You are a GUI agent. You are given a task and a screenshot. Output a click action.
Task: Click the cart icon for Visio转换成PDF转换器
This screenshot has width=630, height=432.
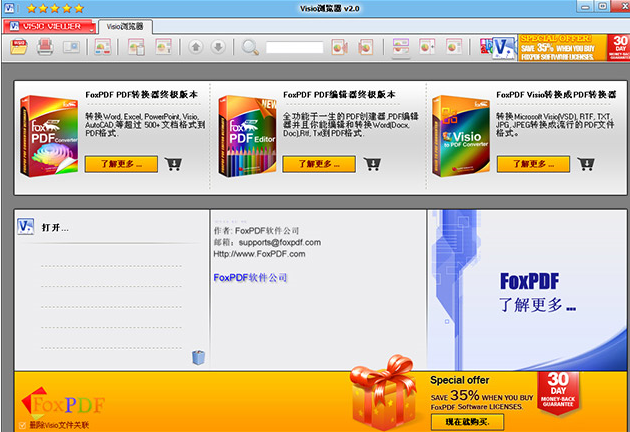pos(586,164)
